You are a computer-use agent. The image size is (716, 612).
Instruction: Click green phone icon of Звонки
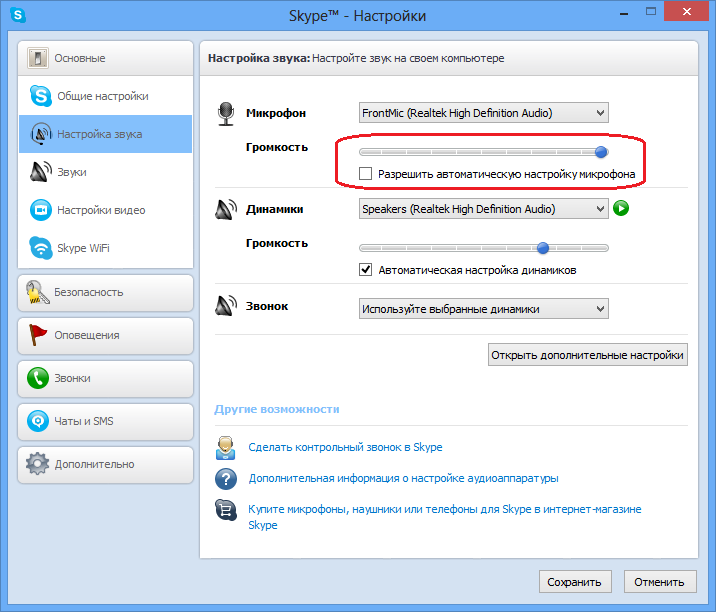pos(37,378)
